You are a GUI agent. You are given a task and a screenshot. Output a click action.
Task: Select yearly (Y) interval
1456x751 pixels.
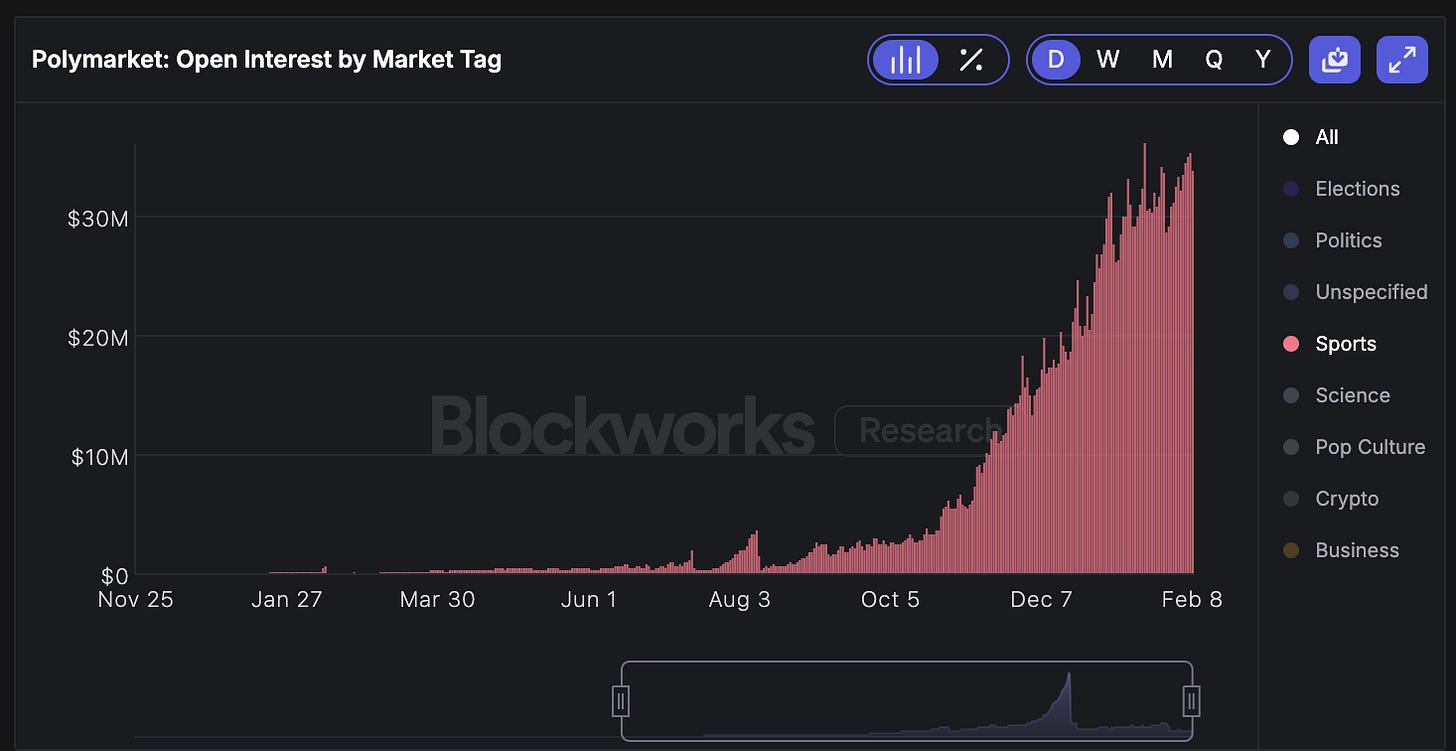coord(1263,60)
